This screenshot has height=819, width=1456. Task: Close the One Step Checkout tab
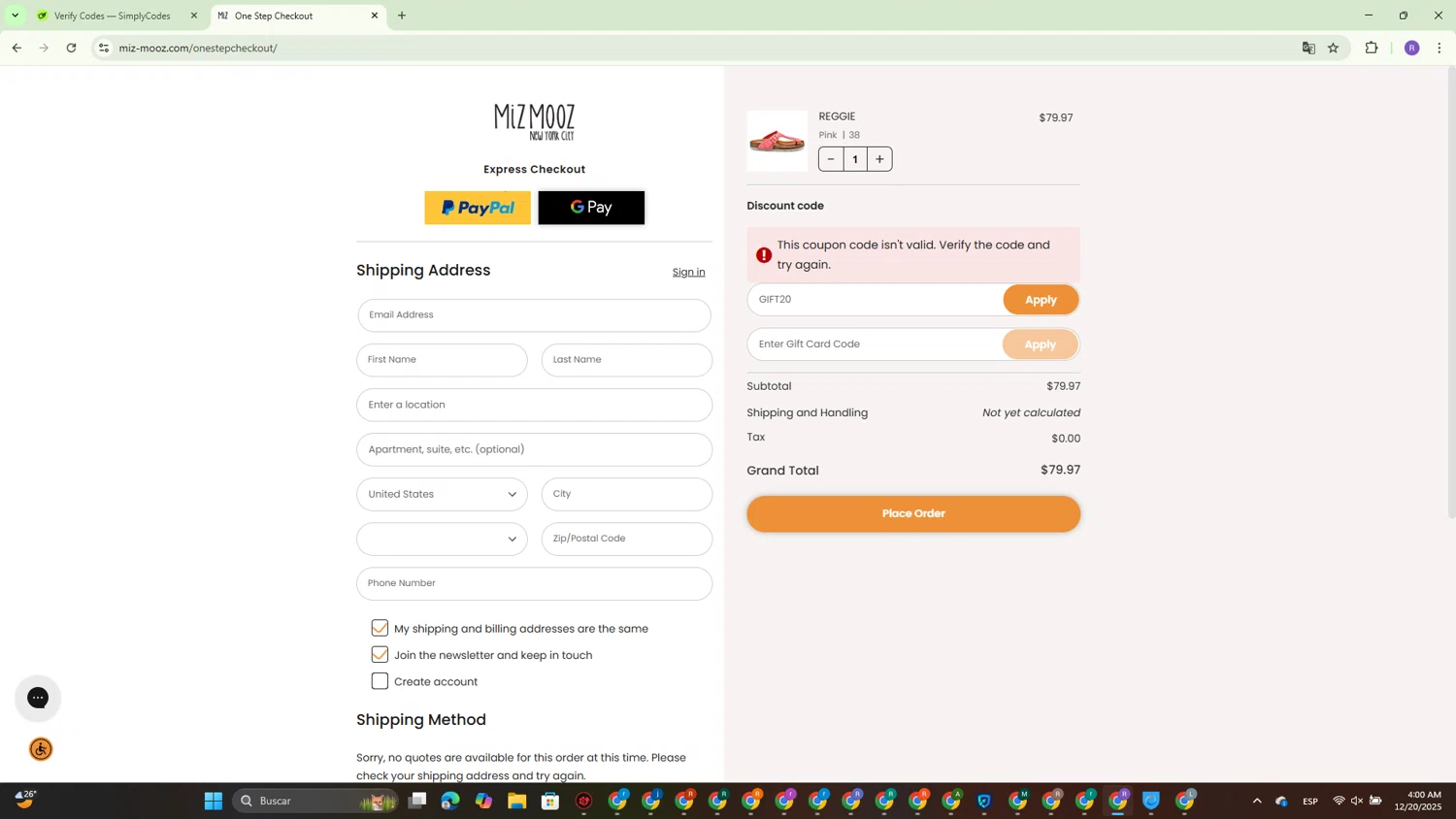pos(375,16)
